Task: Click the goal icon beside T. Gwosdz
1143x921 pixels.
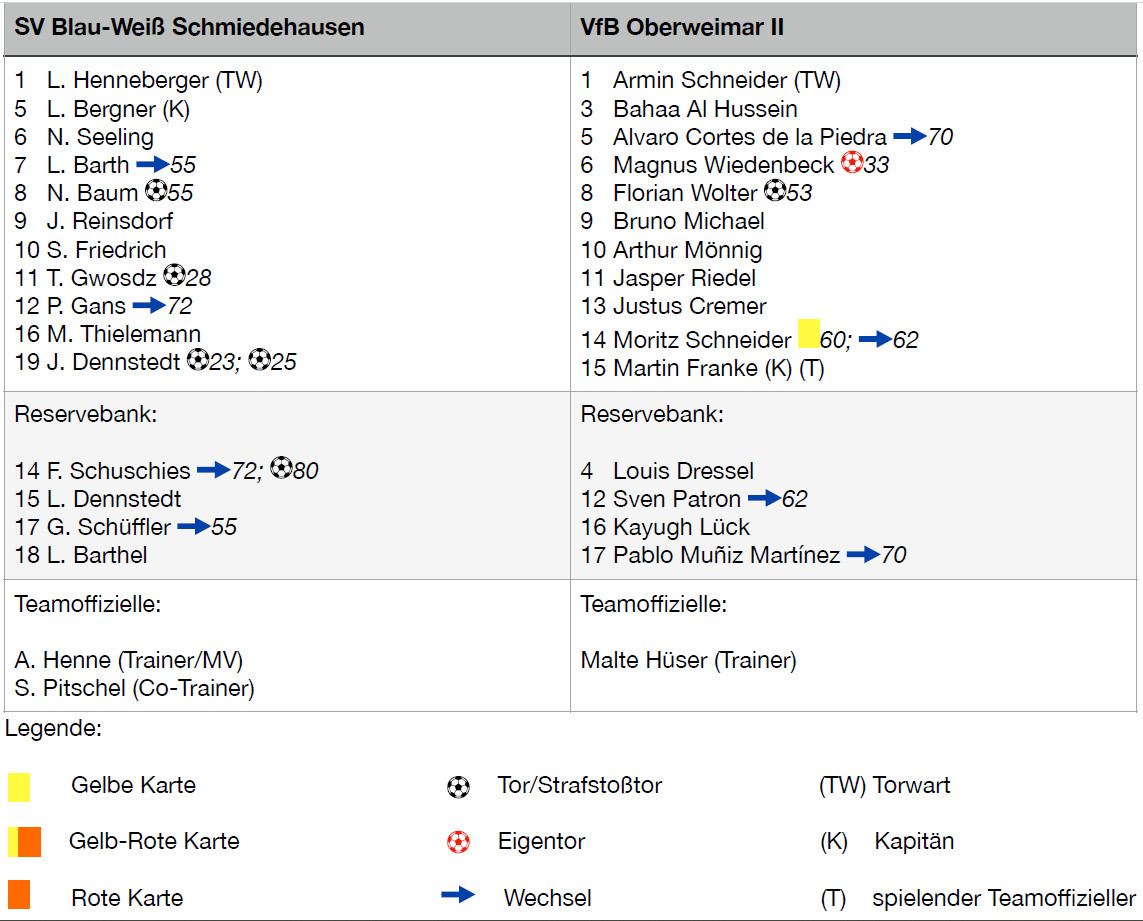Action: click(x=174, y=276)
